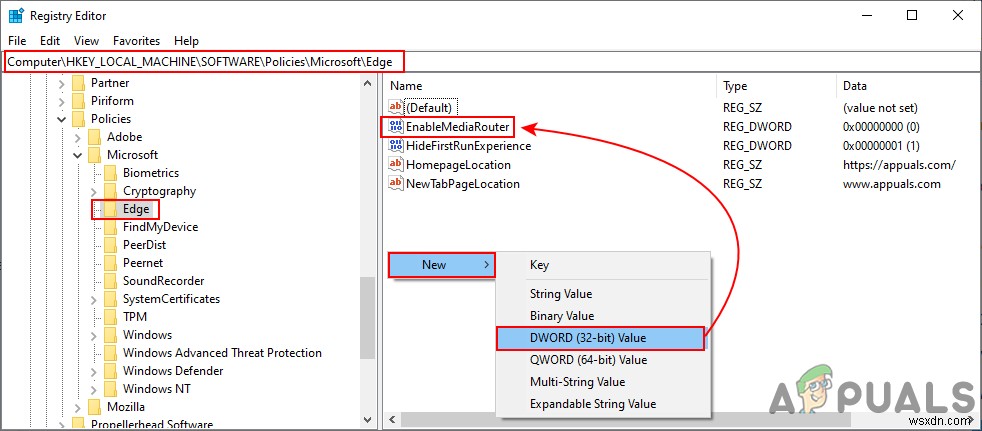Click the Mozilla folder icon
Viewport: 982px width, 431px height.
click(94, 407)
